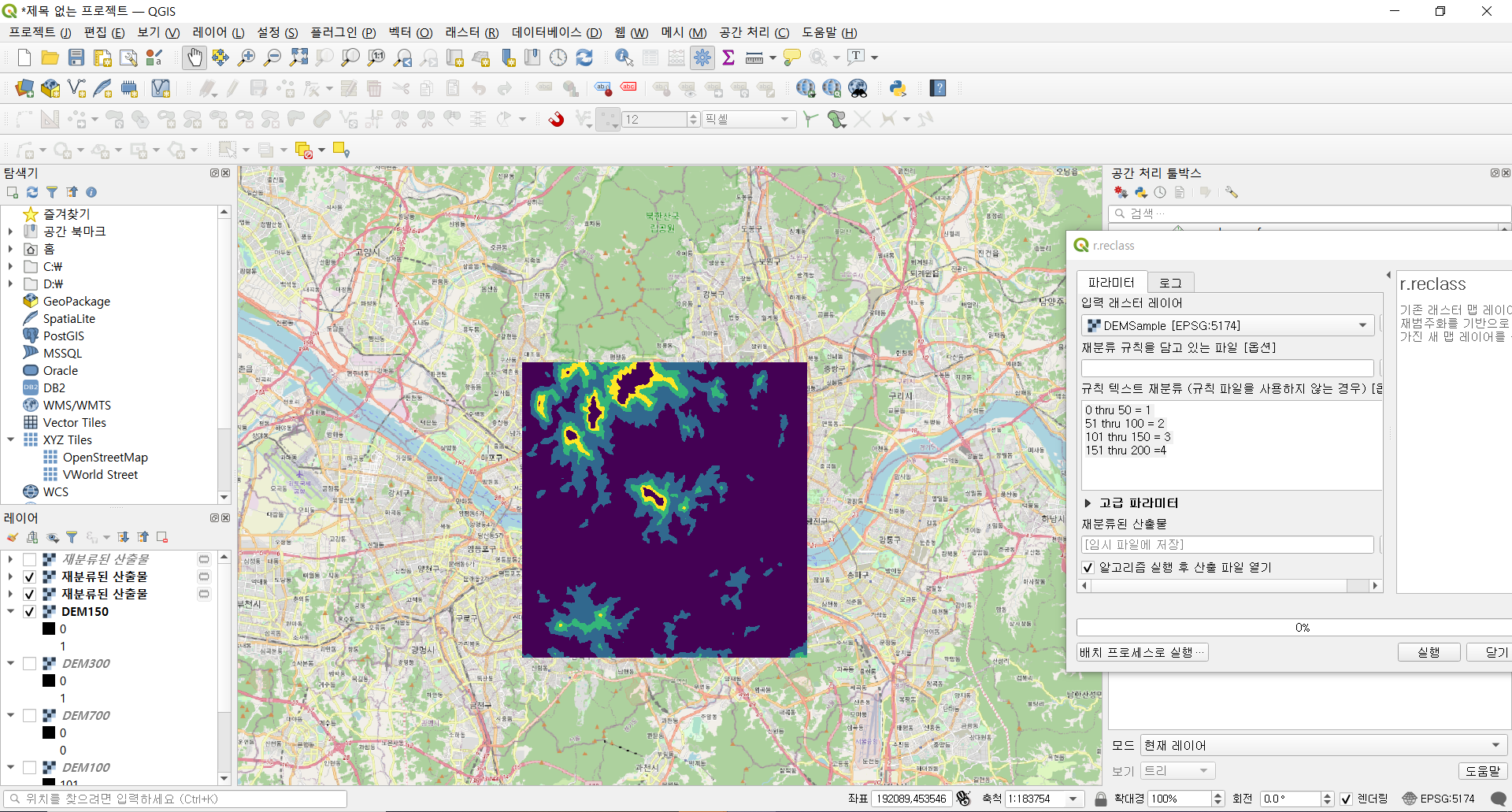The image size is (1512, 812).
Task: Collapse the XYZ Tiles tree node
Action: tap(10, 439)
